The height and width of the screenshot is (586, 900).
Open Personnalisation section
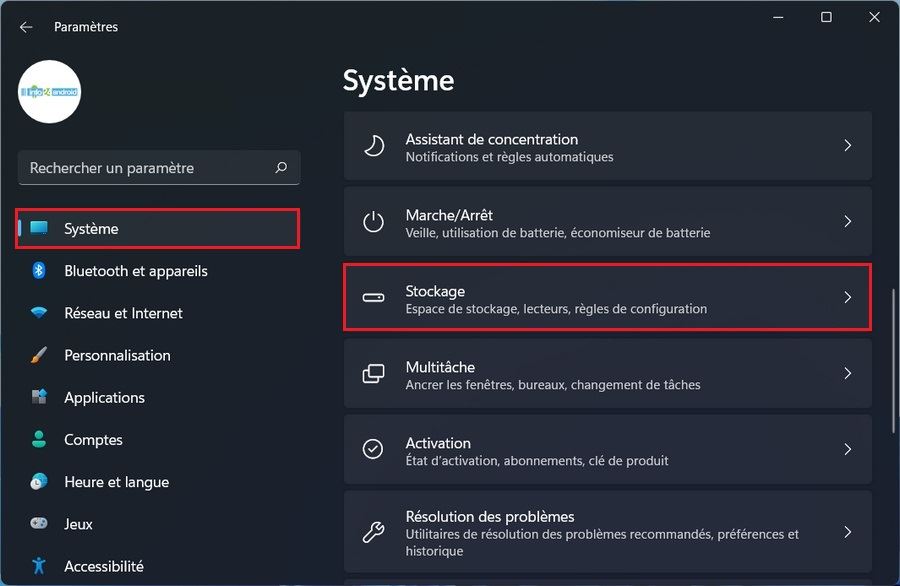[x=117, y=355]
